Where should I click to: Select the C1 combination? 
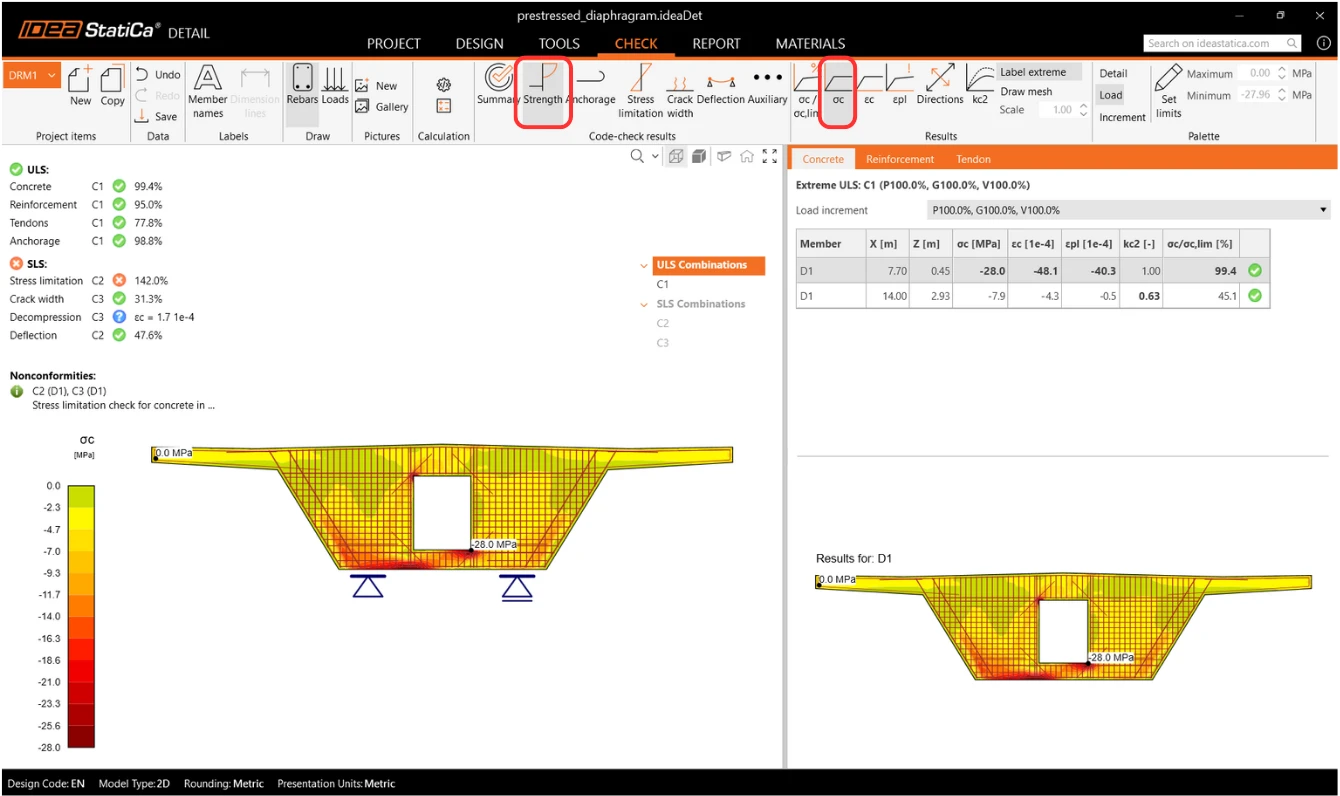point(663,284)
